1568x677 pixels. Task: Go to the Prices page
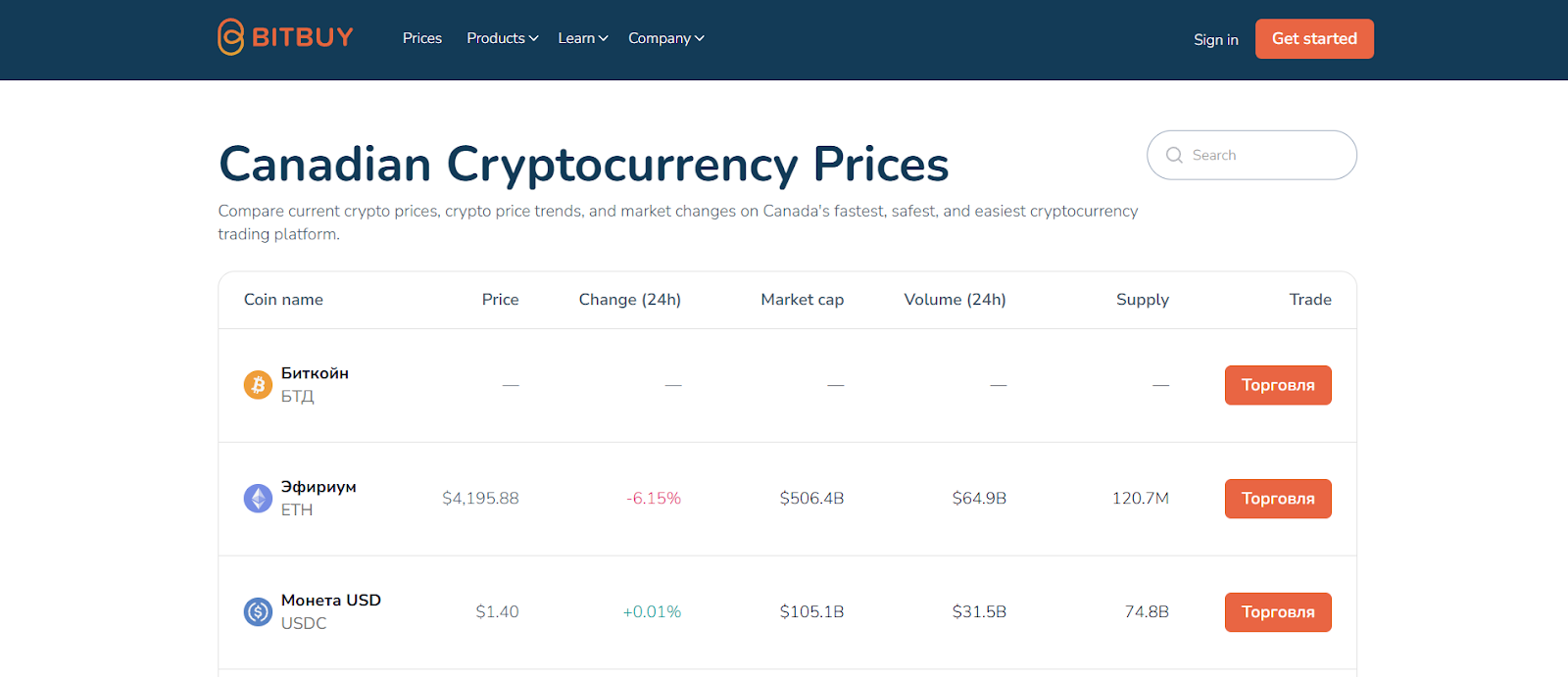(422, 38)
